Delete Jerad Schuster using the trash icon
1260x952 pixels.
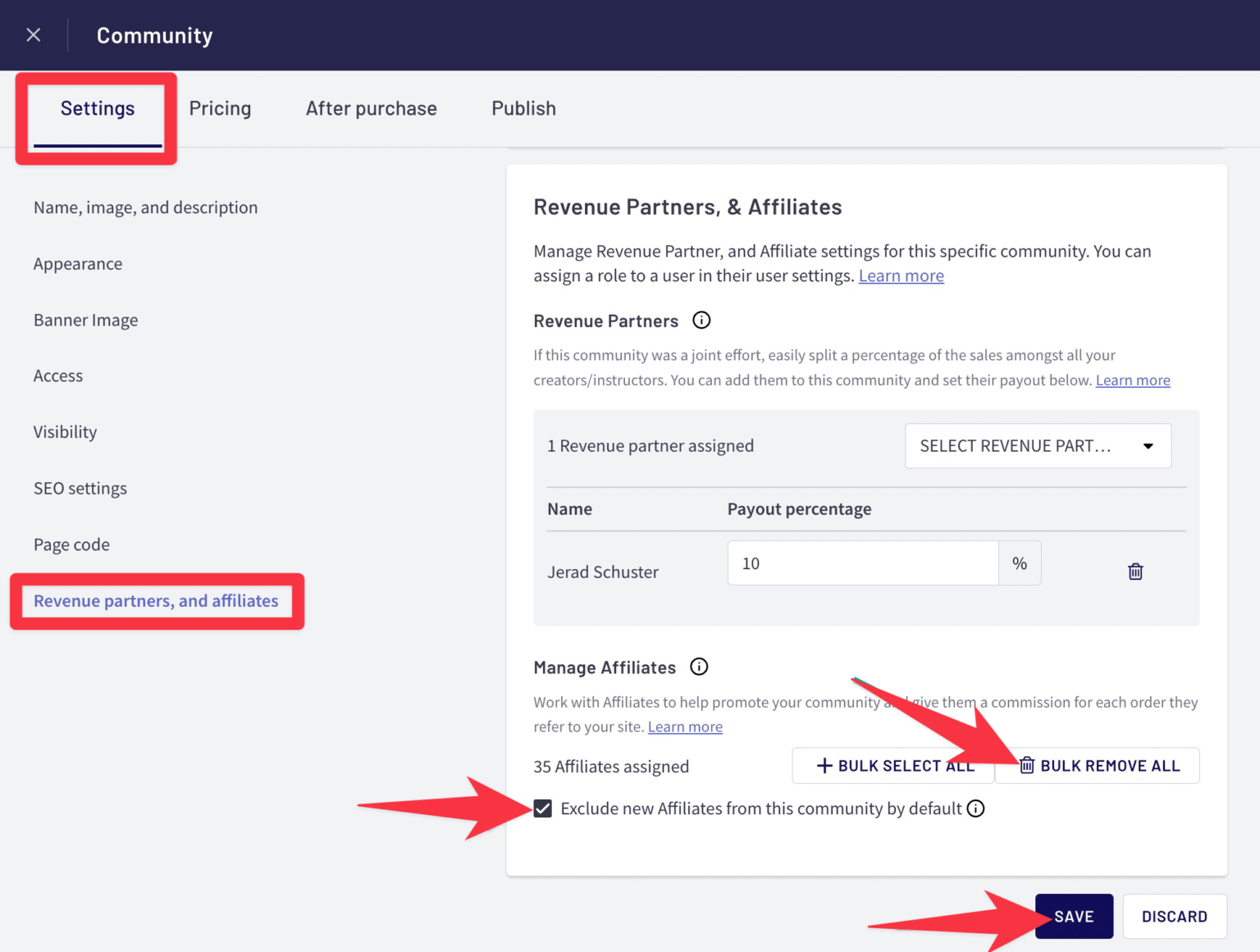(x=1135, y=571)
